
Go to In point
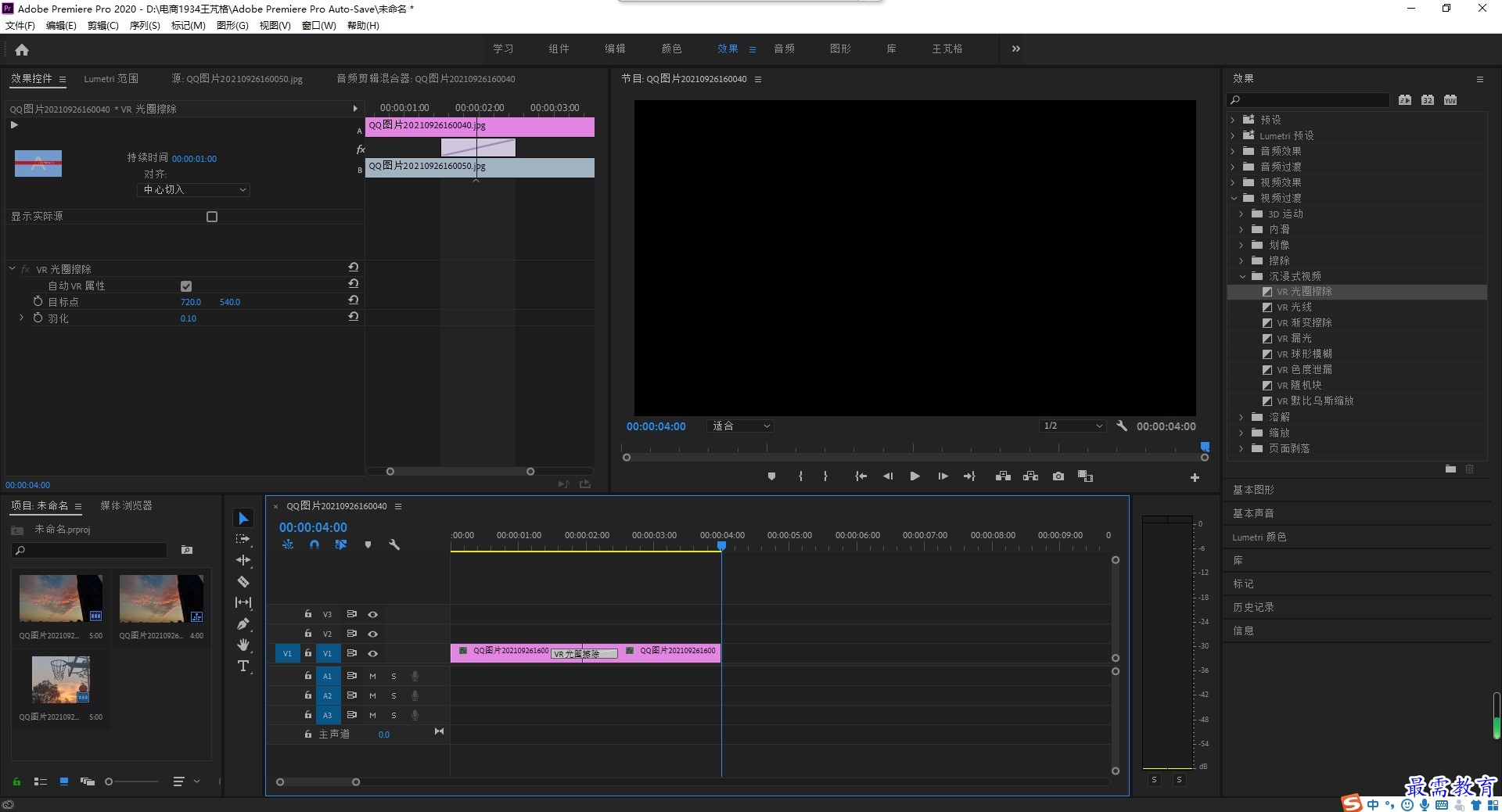coord(861,476)
